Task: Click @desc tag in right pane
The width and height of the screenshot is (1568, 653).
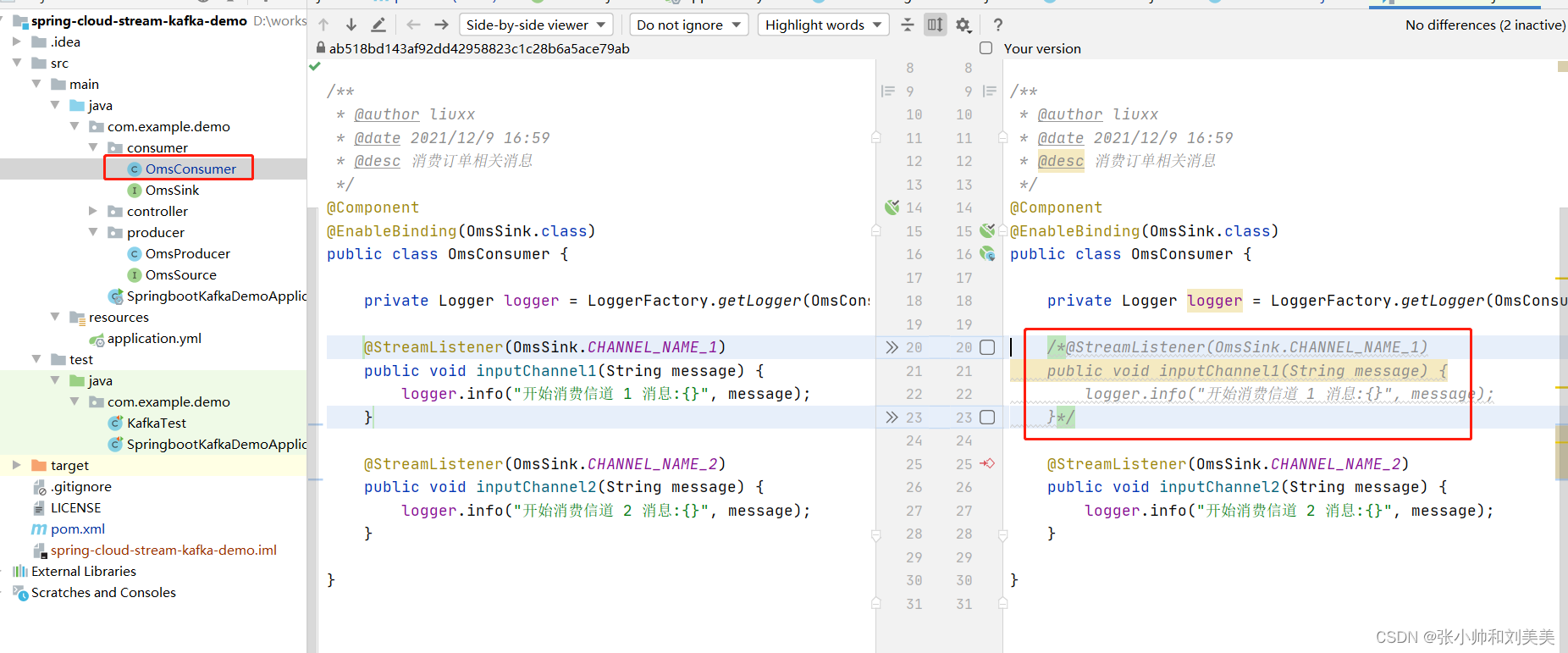Action: (1061, 161)
